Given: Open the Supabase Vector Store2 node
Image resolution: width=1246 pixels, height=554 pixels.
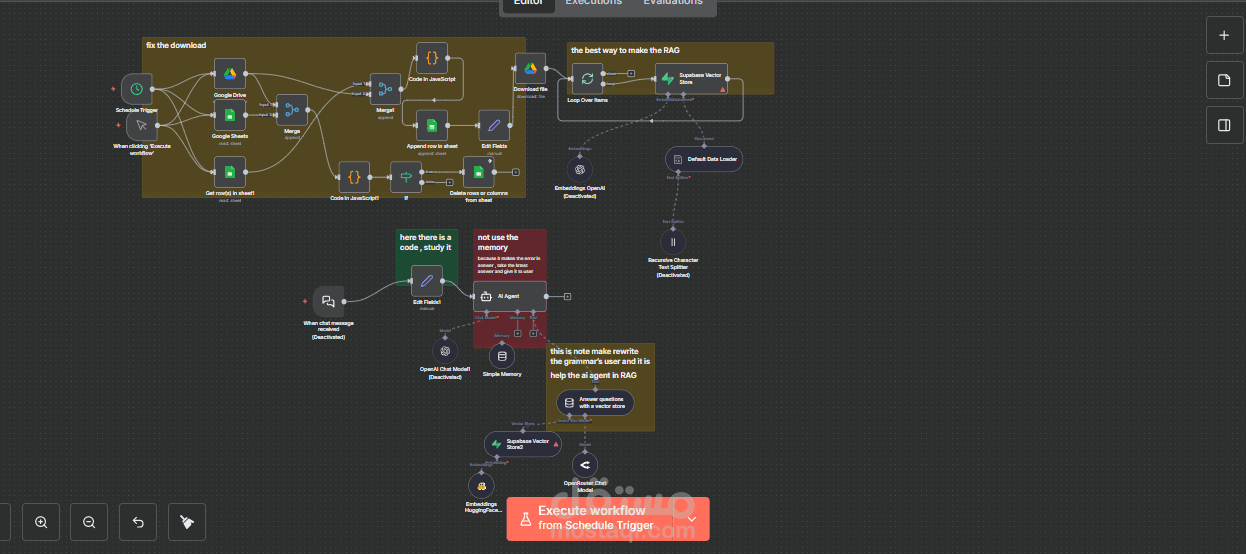Looking at the screenshot, I should tap(522, 444).
